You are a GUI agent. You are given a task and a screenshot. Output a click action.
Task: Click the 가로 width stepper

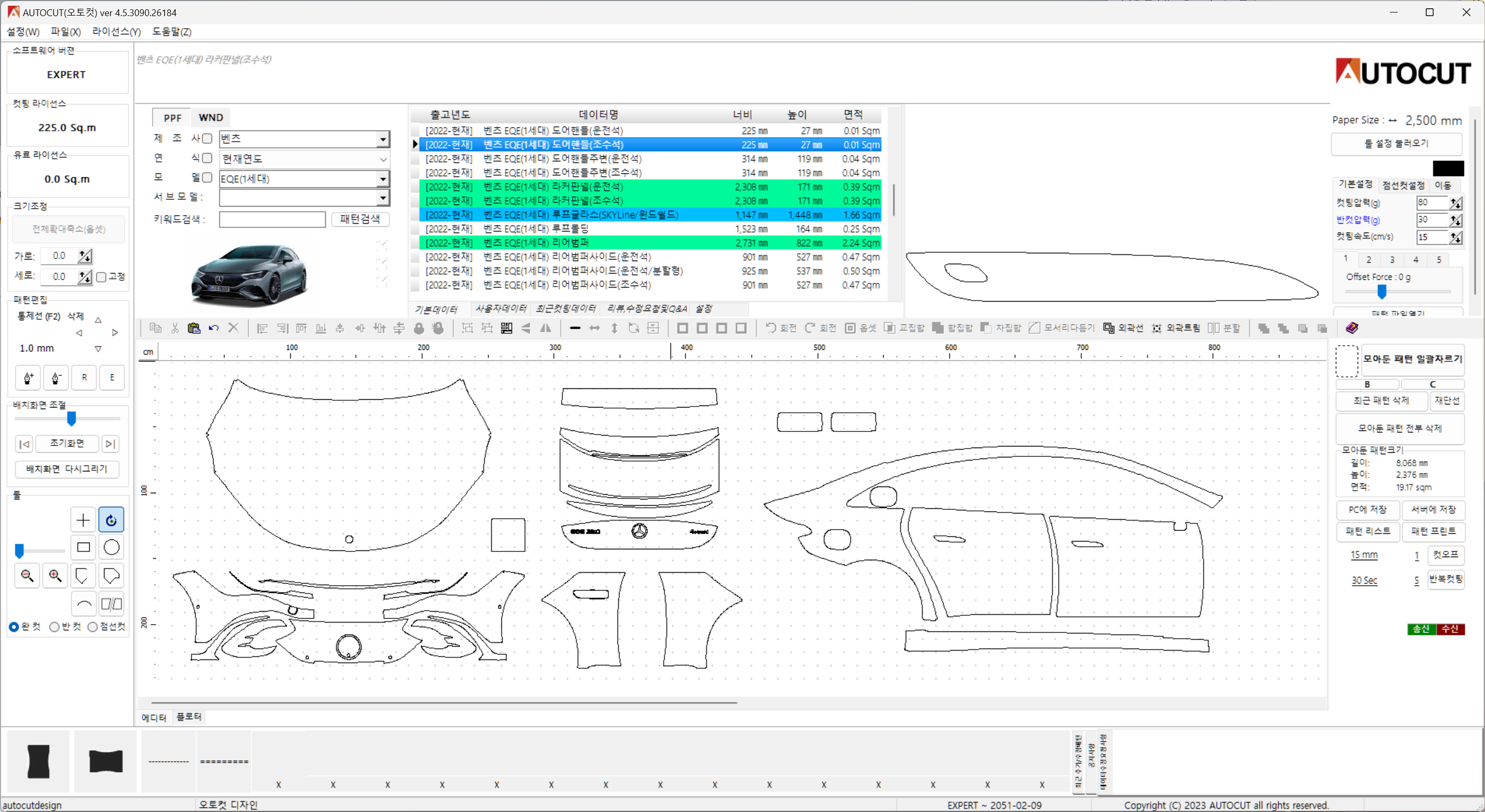pos(85,256)
